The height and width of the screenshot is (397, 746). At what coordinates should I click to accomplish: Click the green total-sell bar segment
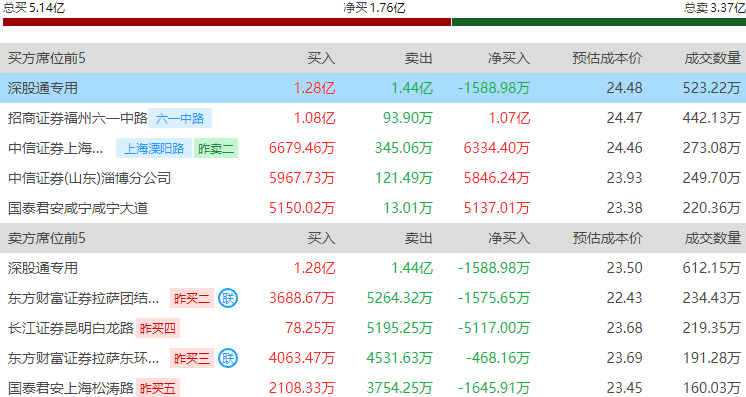point(599,22)
